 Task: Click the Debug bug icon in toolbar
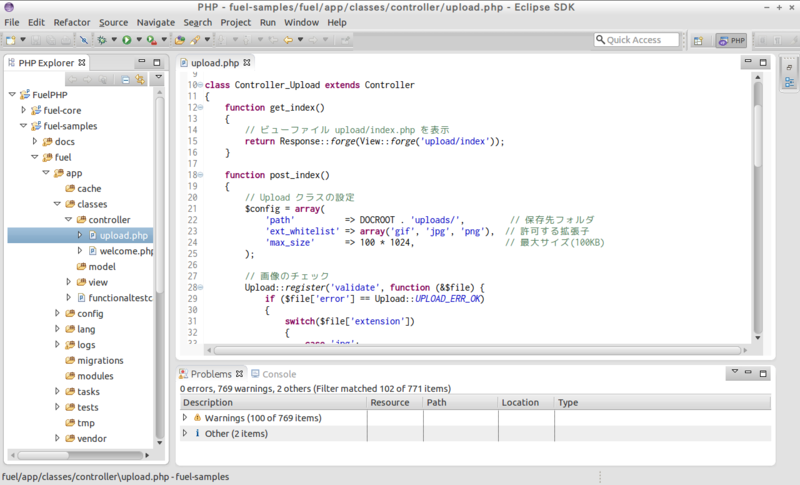click(x=102, y=40)
